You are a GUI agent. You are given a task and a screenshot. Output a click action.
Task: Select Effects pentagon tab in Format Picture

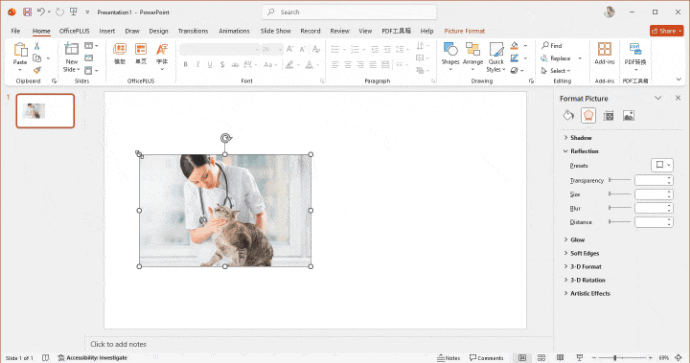coord(588,116)
